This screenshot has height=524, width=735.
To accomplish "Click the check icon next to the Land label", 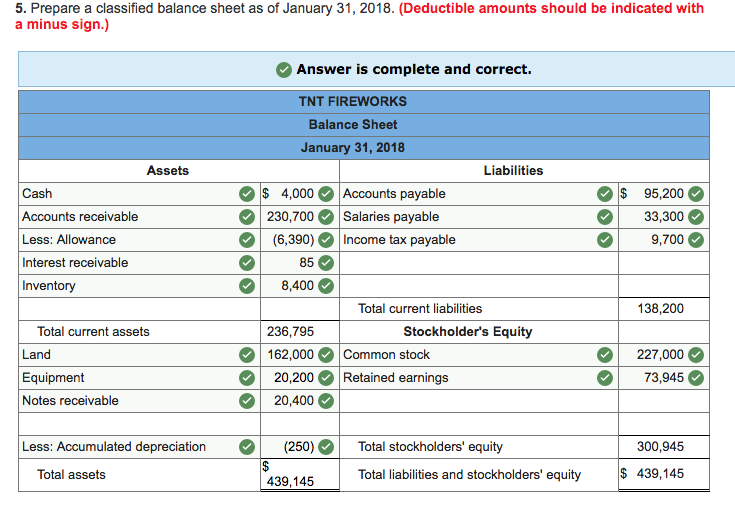I will click(247, 355).
